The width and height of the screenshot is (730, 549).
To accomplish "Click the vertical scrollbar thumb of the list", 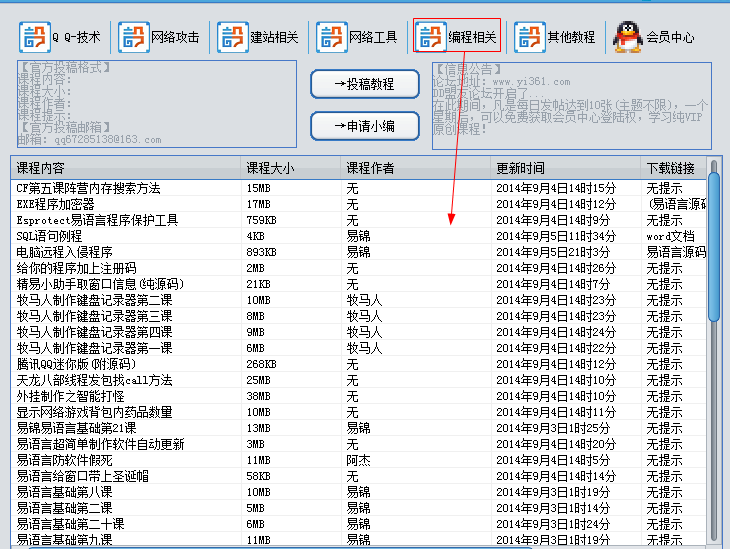I will (713, 247).
